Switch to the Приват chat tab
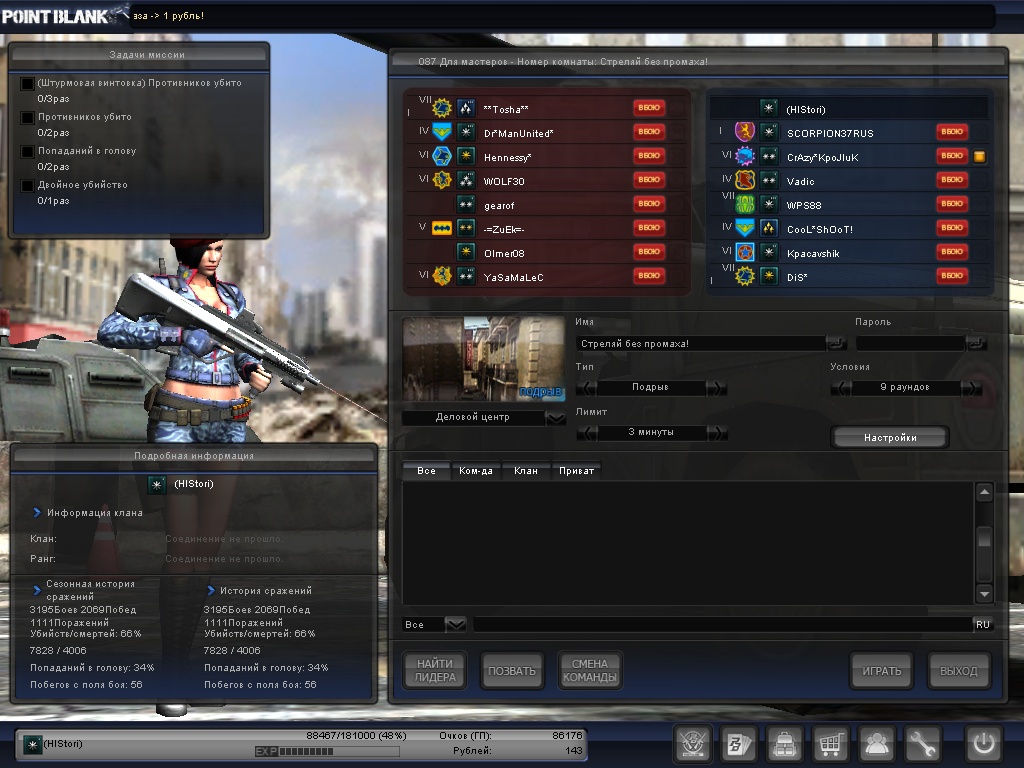Viewport: 1024px width, 768px height. pos(577,470)
